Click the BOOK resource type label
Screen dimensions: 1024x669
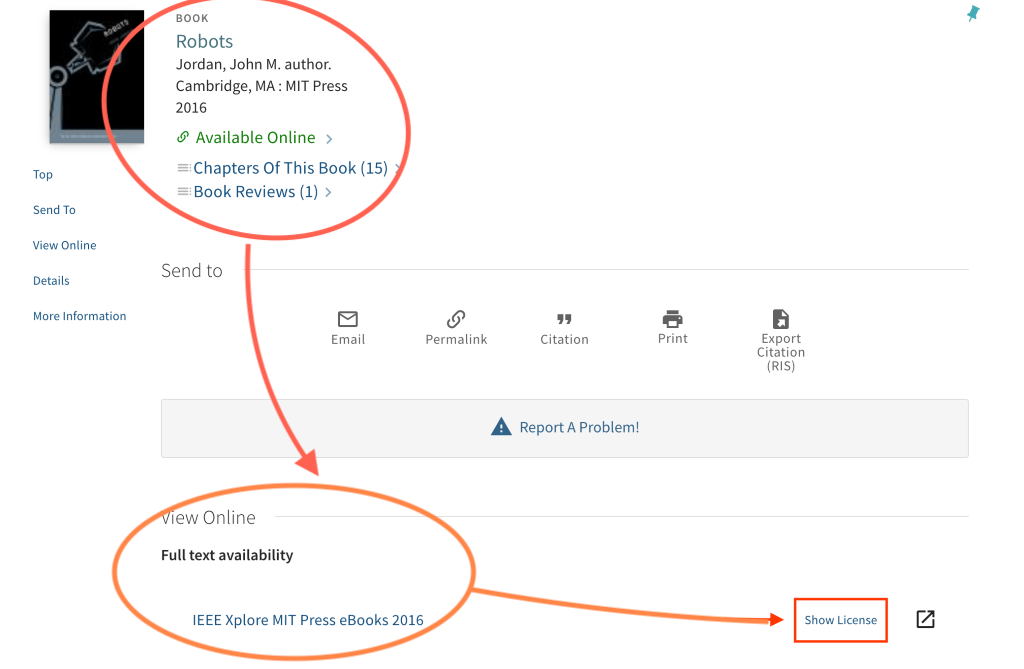pyautogui.click(x=192, y=18)
